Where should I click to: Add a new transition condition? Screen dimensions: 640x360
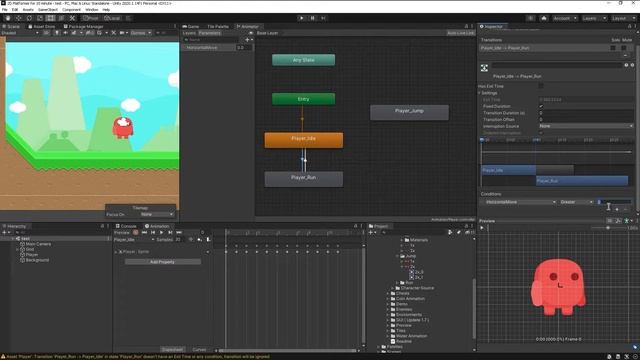617,209
